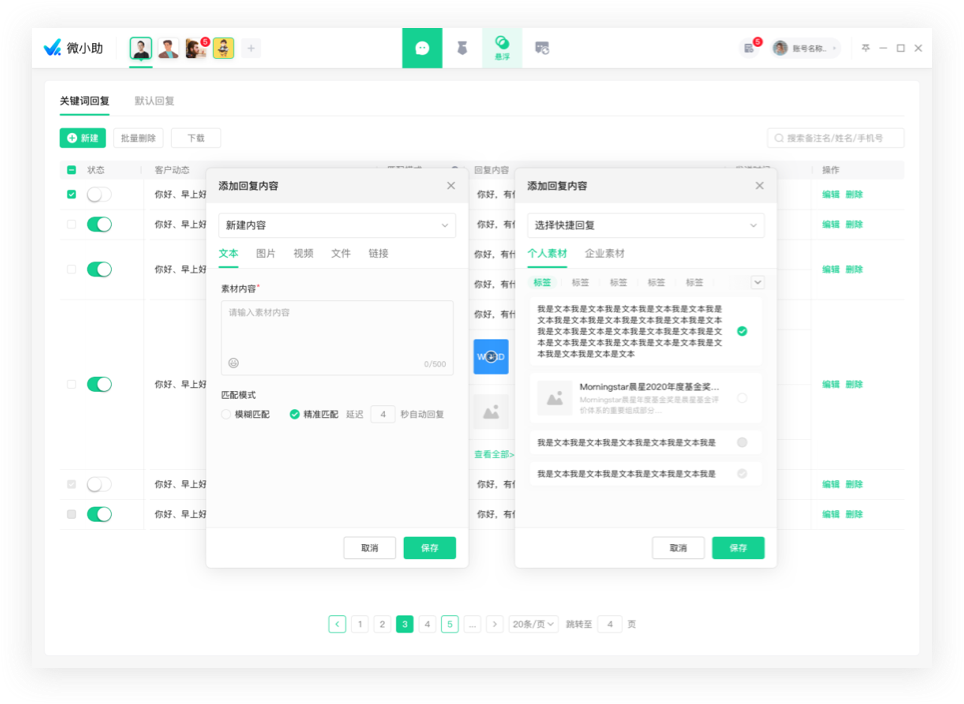Toggle the status switch in the first row
This screenshot has width=964, height=704.
[x=99, y=195]
